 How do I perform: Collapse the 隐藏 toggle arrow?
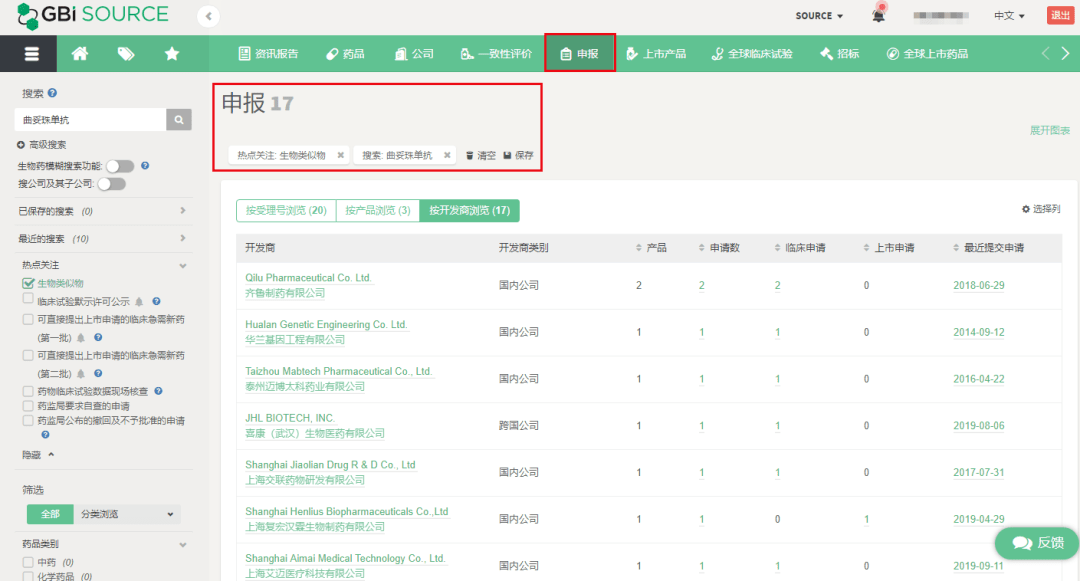(x=51, y=454)
